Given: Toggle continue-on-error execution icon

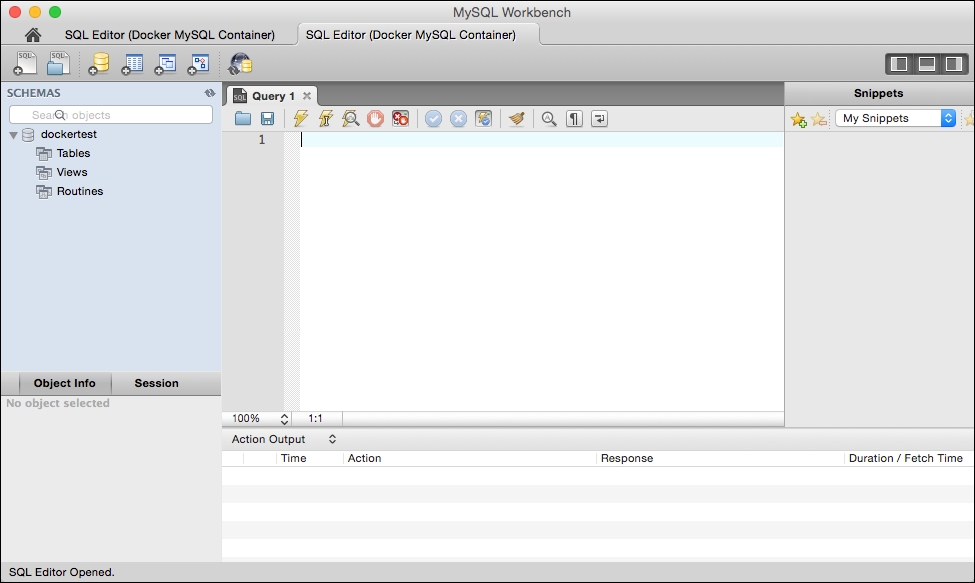Looking at the screenshot, I should coord(400,119).
